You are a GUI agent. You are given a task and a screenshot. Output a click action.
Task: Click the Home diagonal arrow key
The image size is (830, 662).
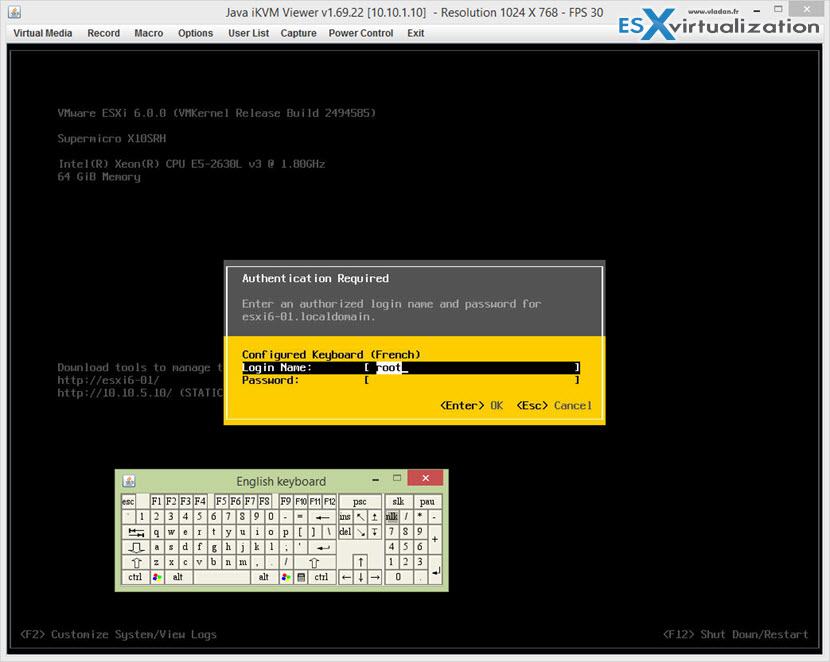(x=360, y=517)
